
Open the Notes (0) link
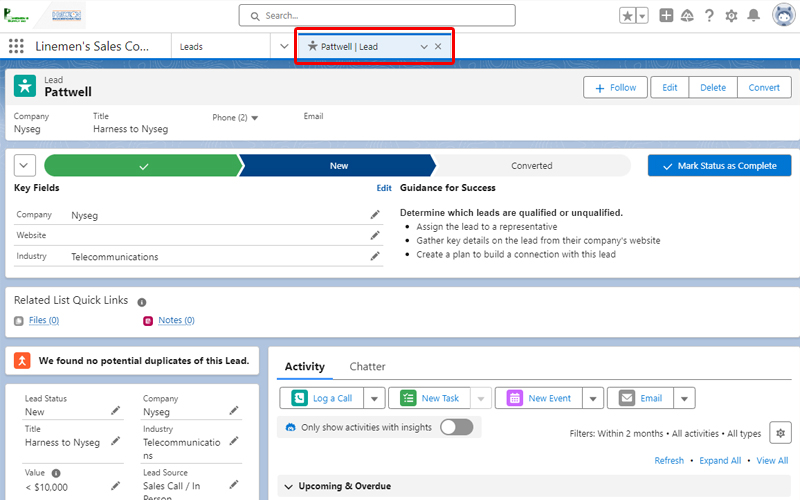click(x=176, y=320)
